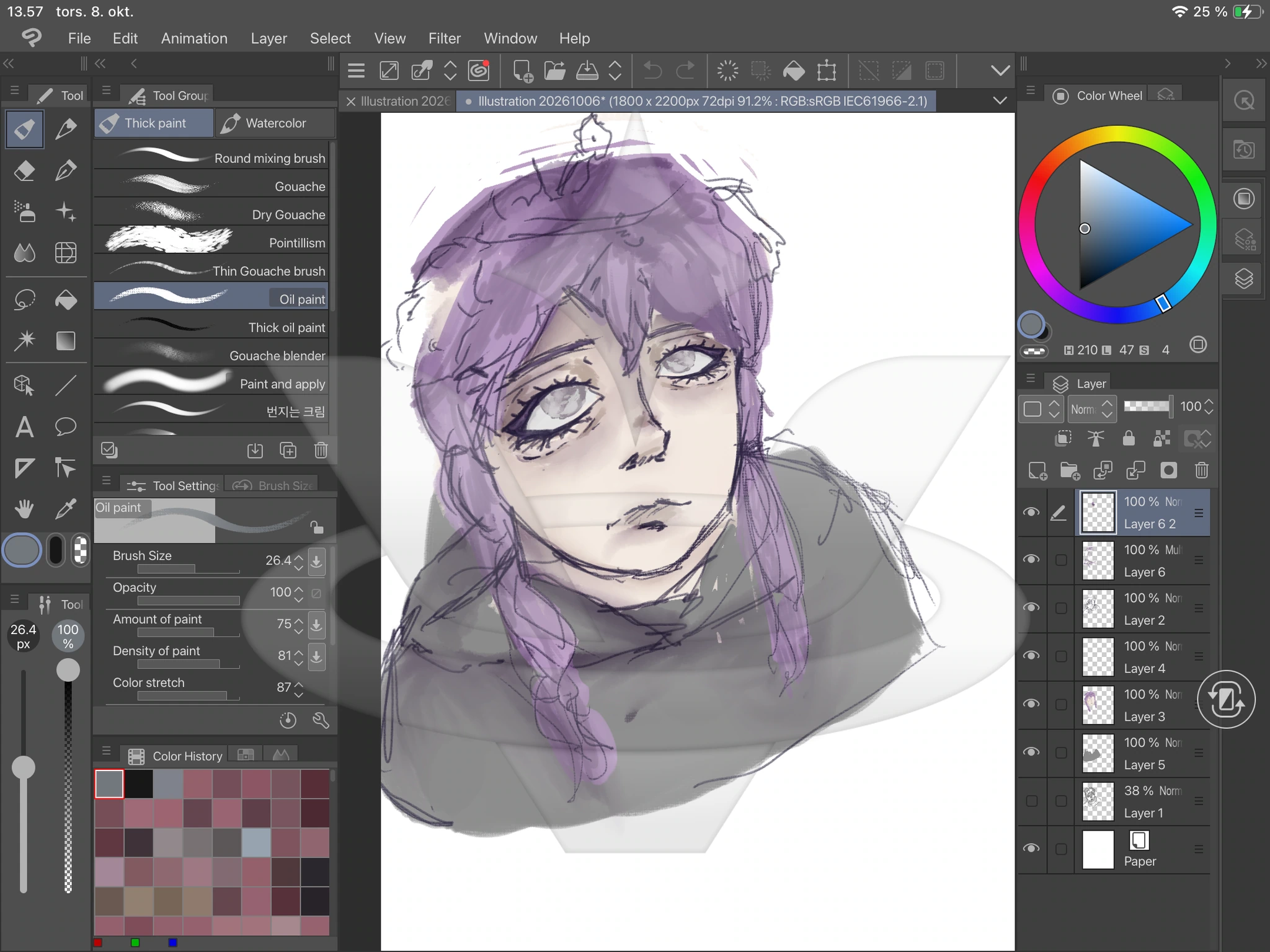Open Amount of paint dynamics dropdown
This screenshot has height=952, width=1270.
pyautogui.click(x=316, y=624)
